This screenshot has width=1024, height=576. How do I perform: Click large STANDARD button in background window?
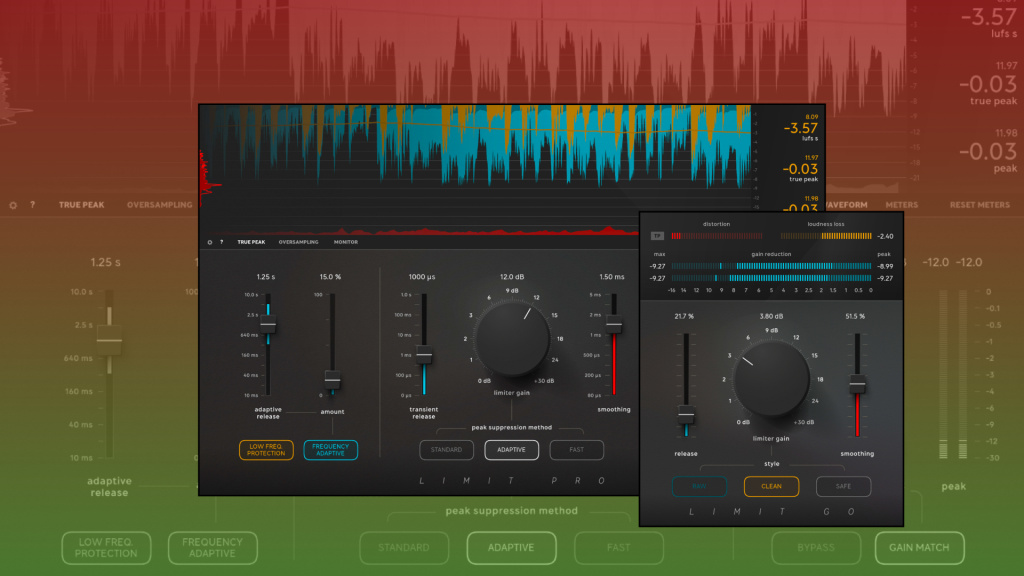click(x=404, y=547)
